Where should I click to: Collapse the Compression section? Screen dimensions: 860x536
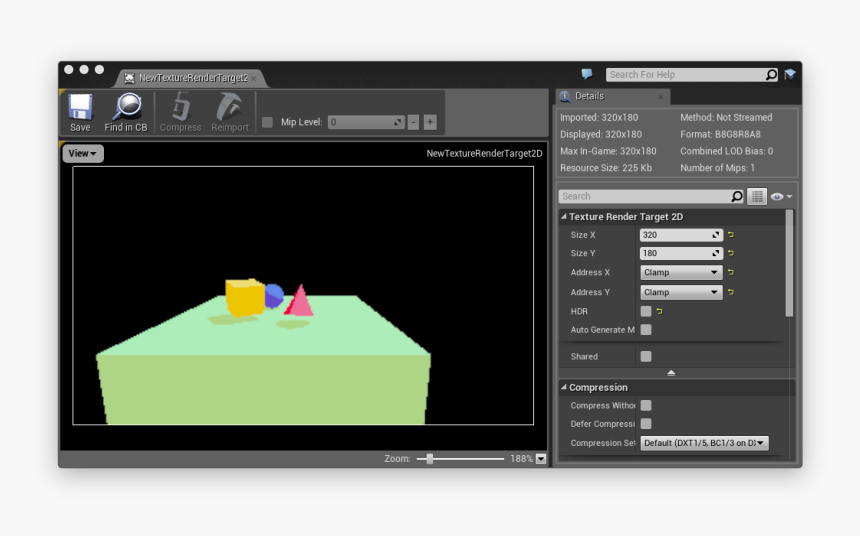pos(563,387)
